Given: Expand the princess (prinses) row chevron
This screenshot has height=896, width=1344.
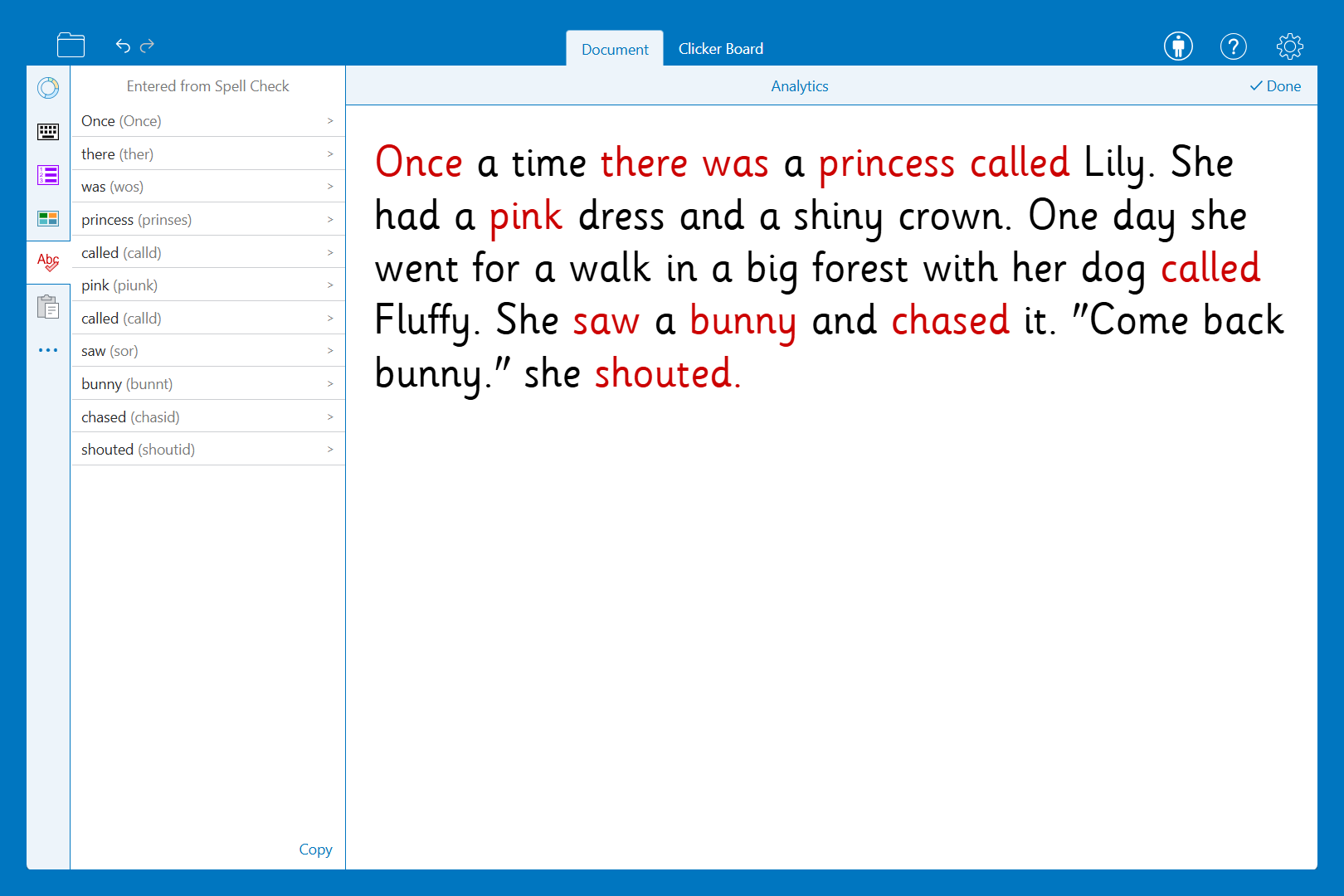Looking at the screenshot, I should [330, 220].
